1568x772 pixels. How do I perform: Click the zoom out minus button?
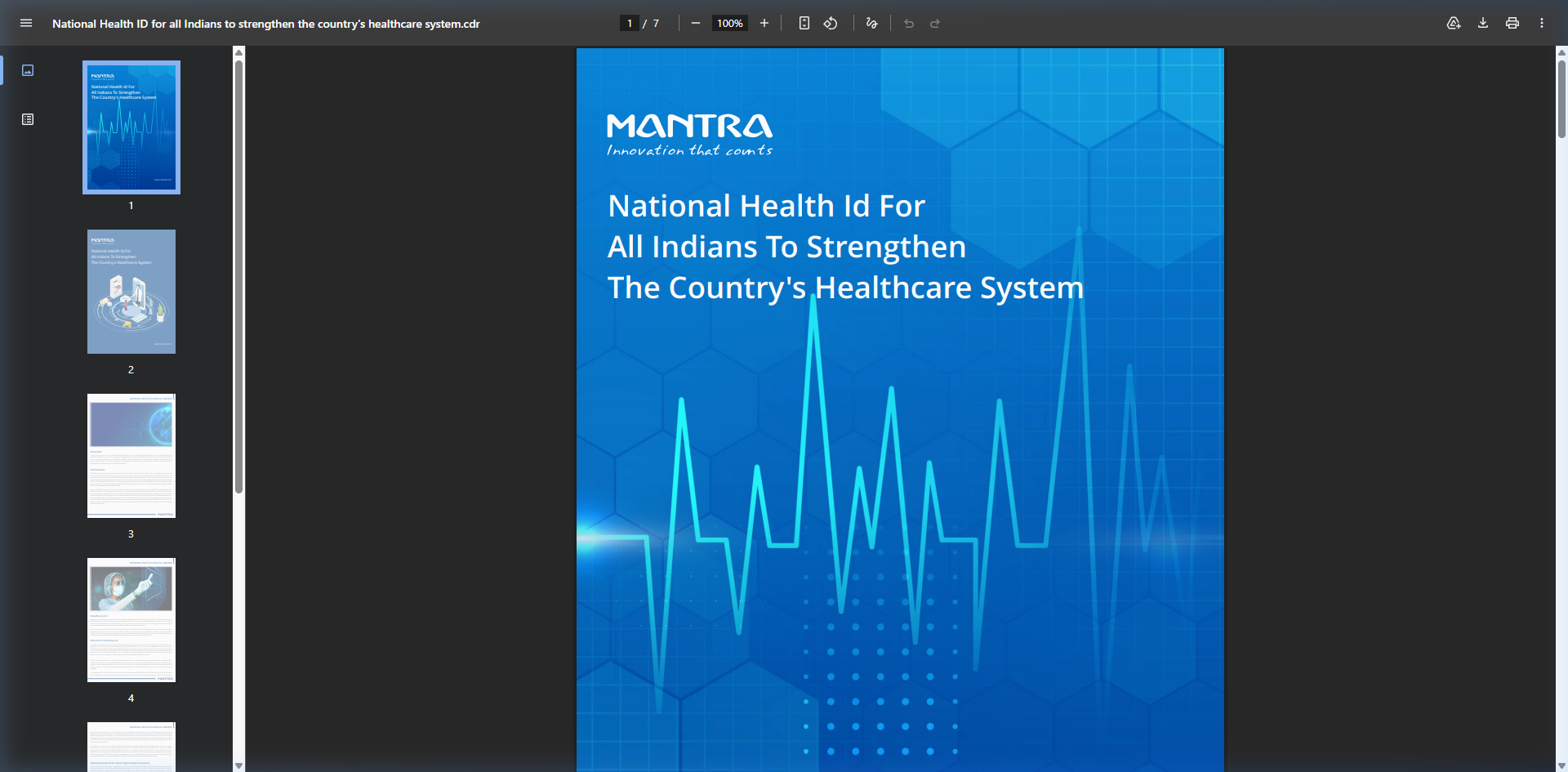coord(696,23)
